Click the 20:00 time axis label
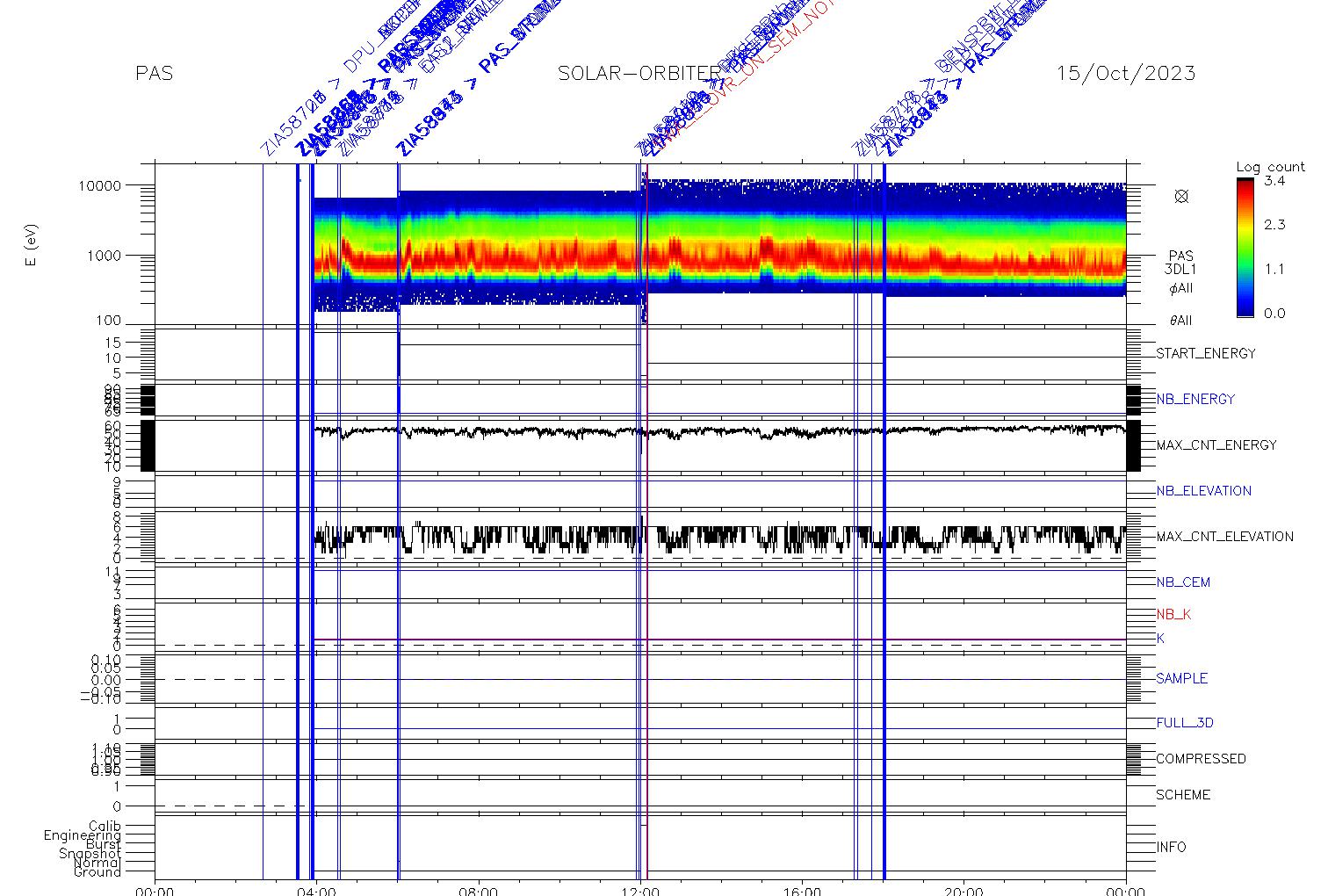Viewport: 1328px width, 896px height. click(964, 891)
